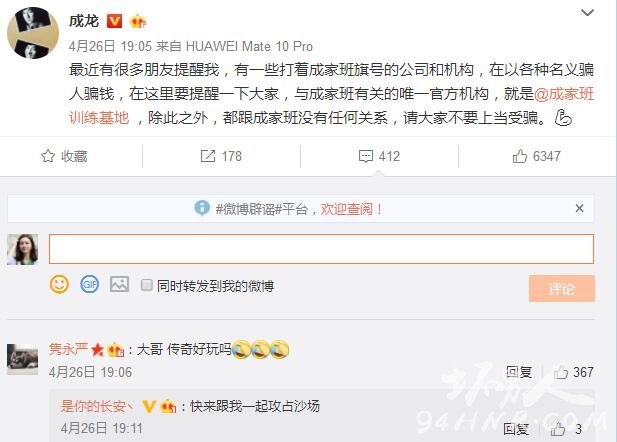Click into the comment text box
Image resolution: width=617 pixels, height=442 pixels.
[x=321, y=249]
